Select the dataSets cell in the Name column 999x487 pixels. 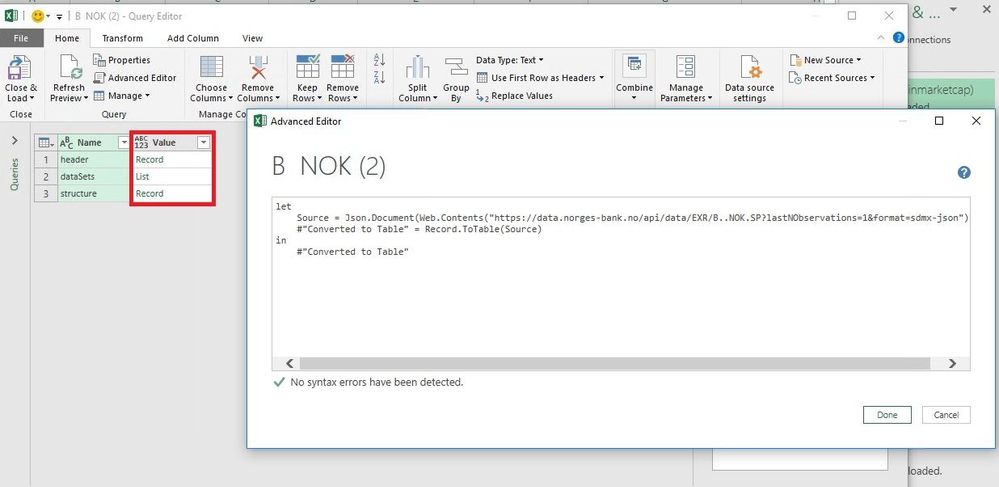[x=93, y=177]
